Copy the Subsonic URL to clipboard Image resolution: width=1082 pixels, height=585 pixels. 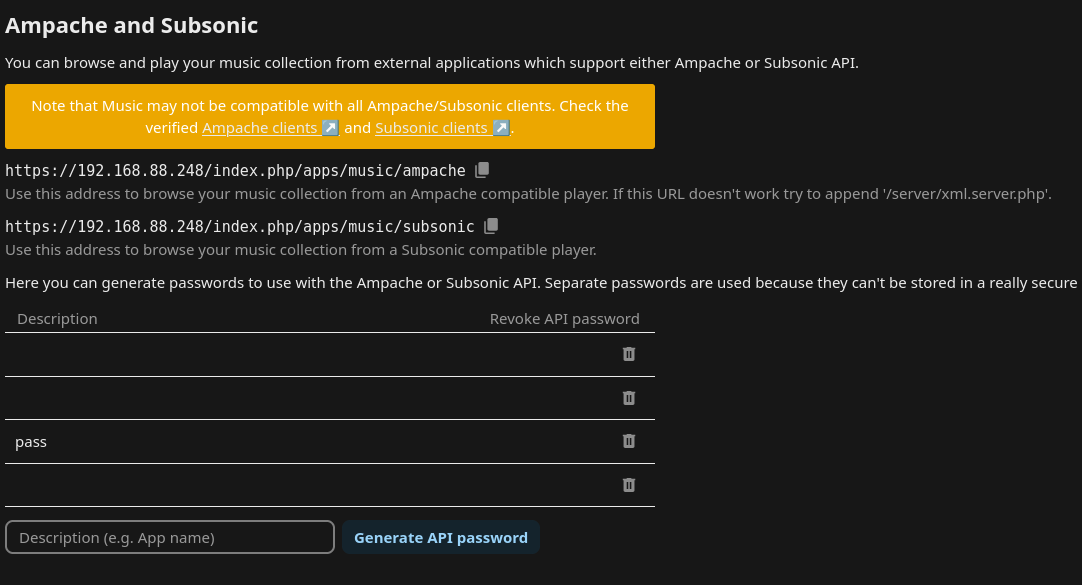point(491,226)
